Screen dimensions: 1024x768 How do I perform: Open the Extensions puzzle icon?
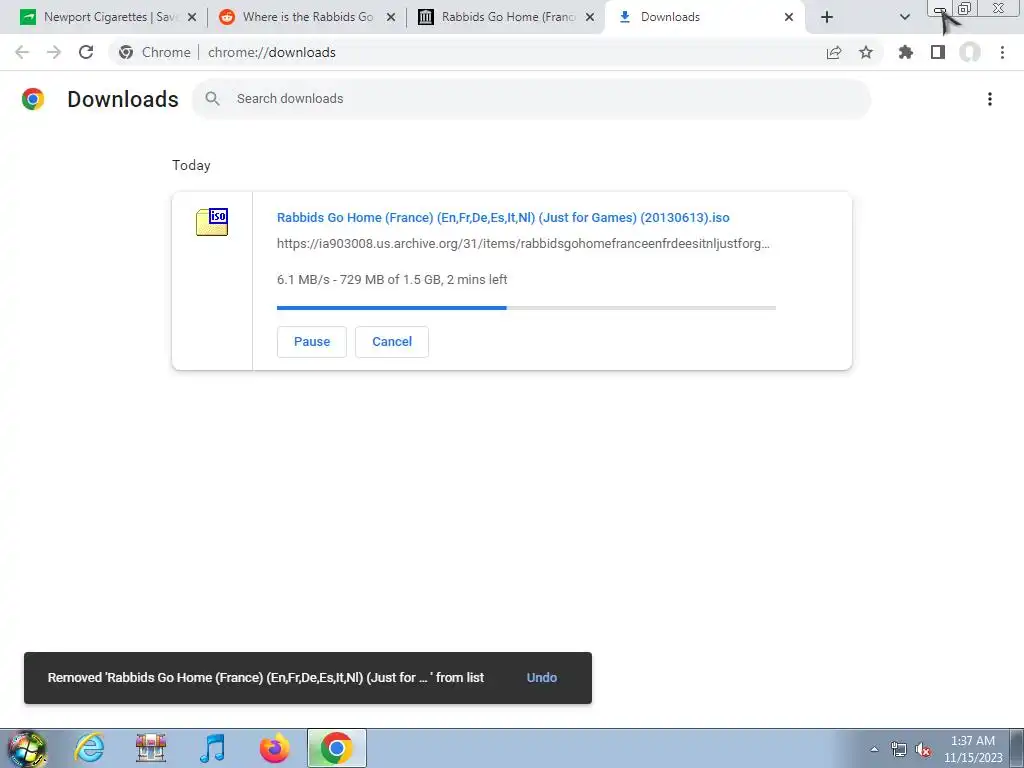pyautogui.click(x=906, y=52)
